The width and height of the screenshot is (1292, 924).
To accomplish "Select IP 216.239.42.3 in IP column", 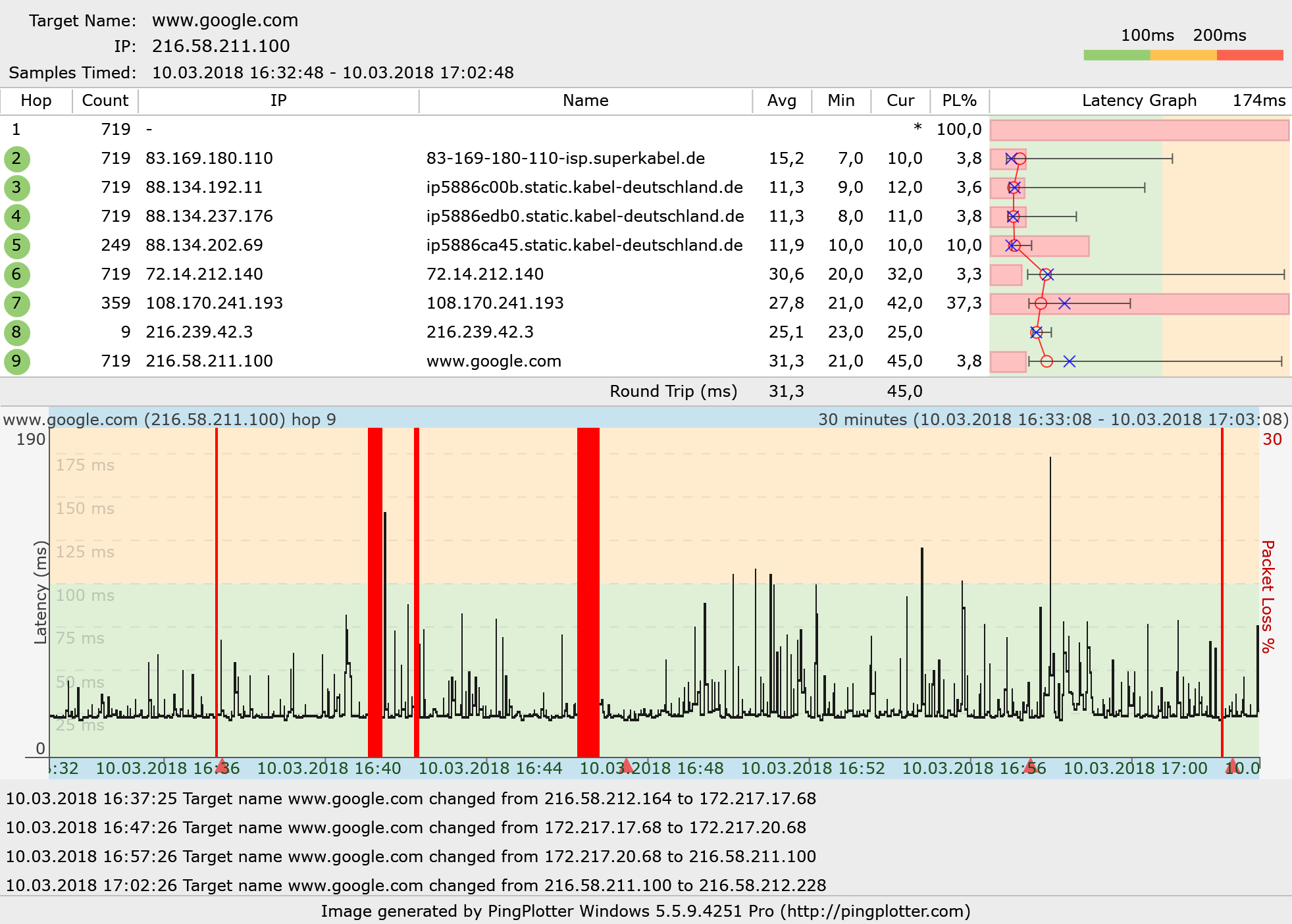I will pyautogui.click(x=199, y=332).
